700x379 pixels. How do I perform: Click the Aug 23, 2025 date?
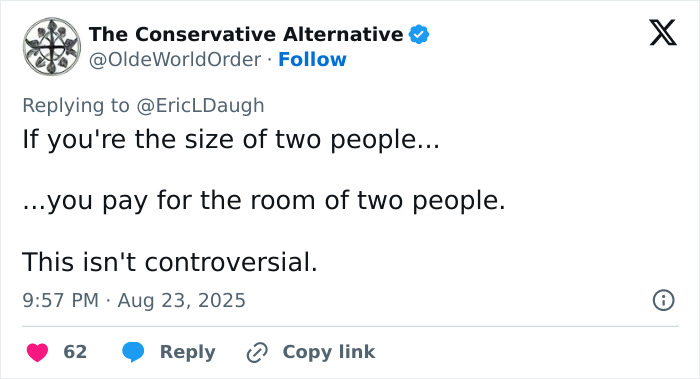(x=182, y=300)
